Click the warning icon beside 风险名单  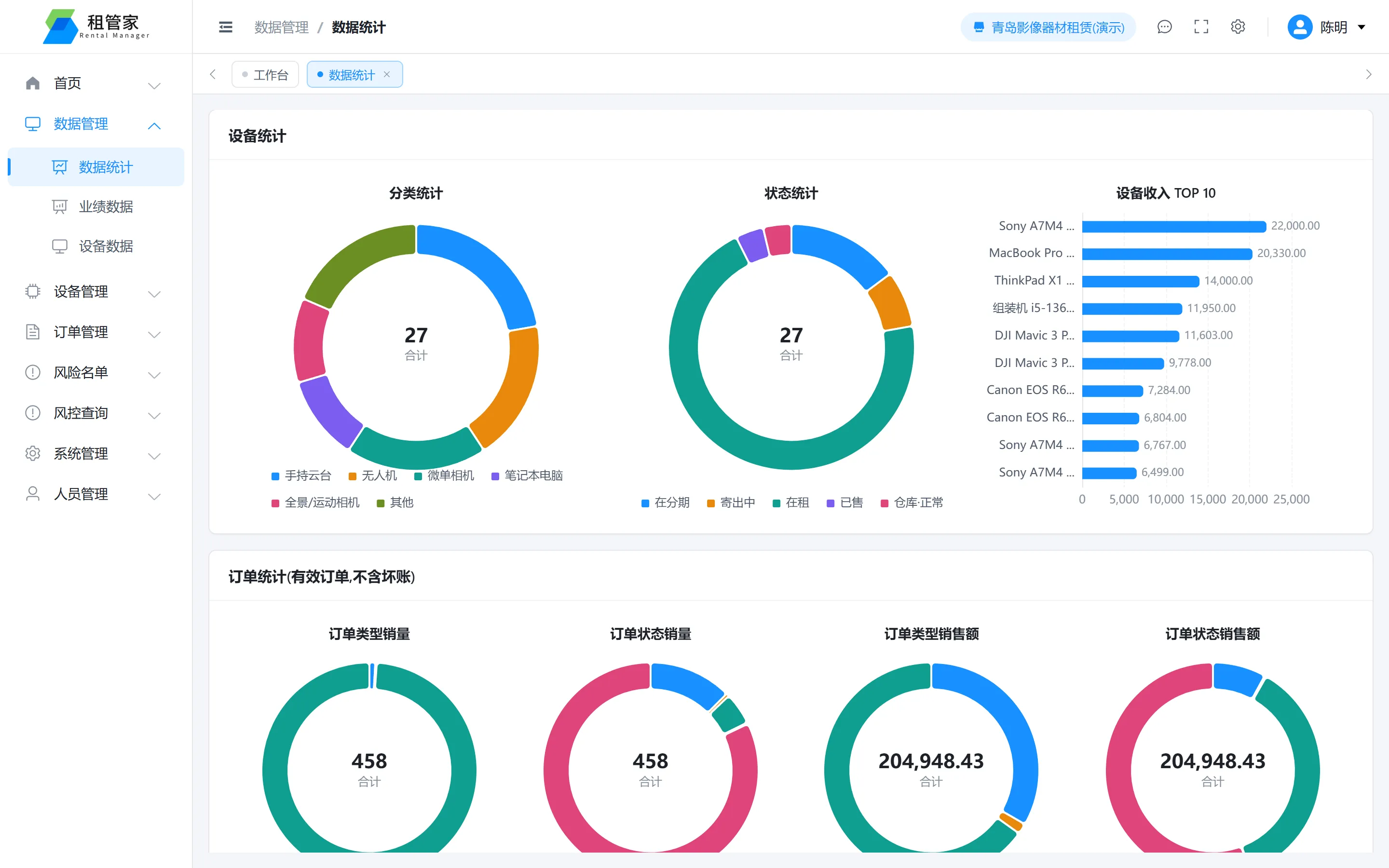[33, 373]
